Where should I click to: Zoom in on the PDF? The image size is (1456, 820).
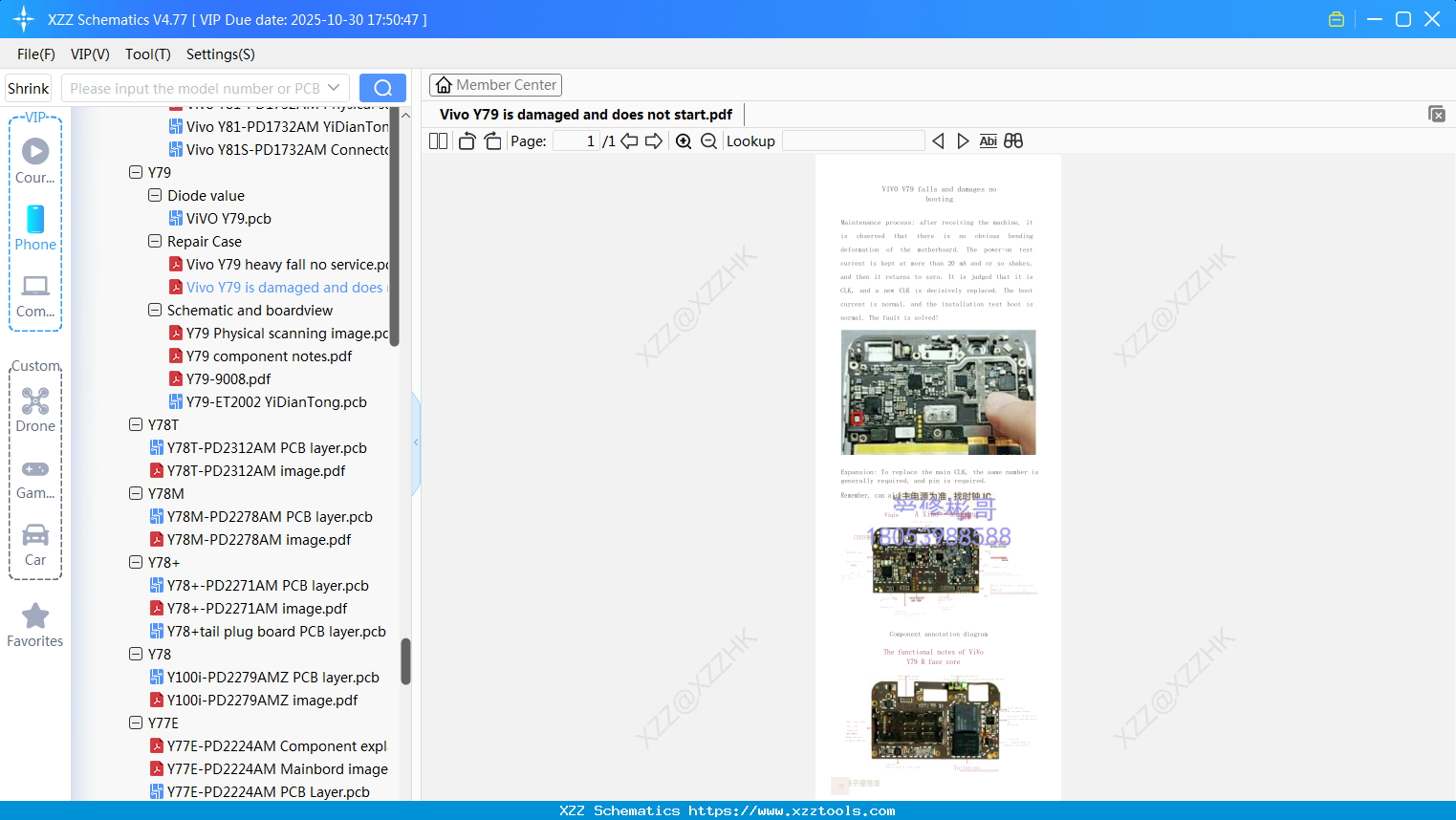coord(684,141)
